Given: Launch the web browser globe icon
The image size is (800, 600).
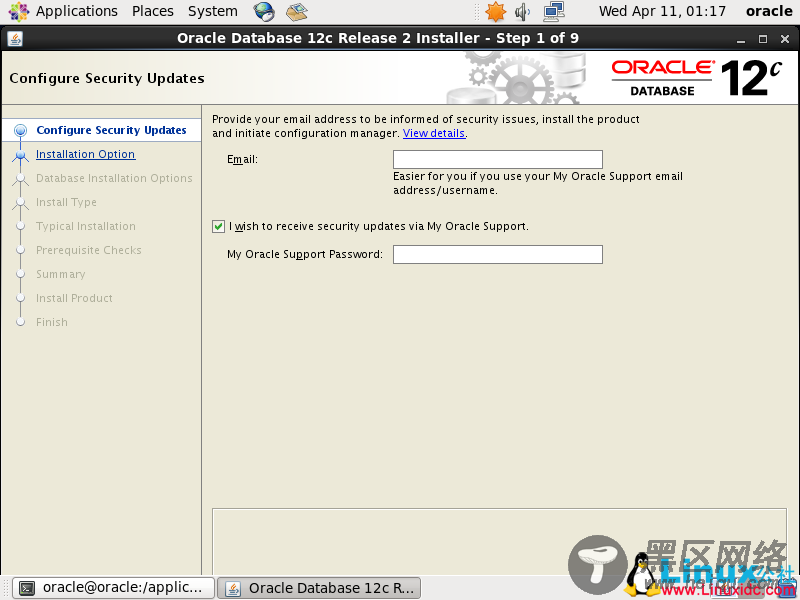Looking at the screenshot, I should point(264,11).
